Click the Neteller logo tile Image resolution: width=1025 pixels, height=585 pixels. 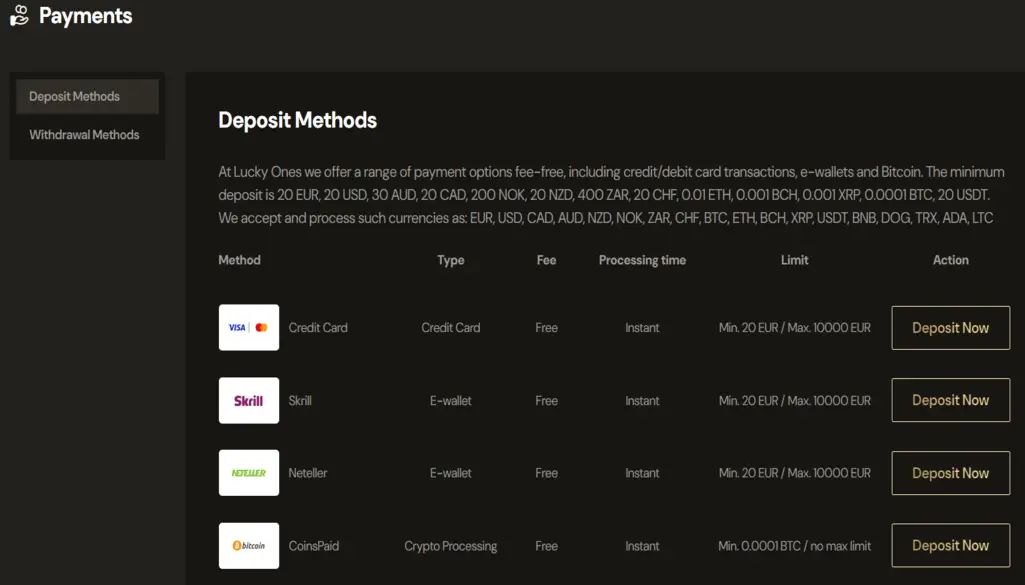click(248, 473)
